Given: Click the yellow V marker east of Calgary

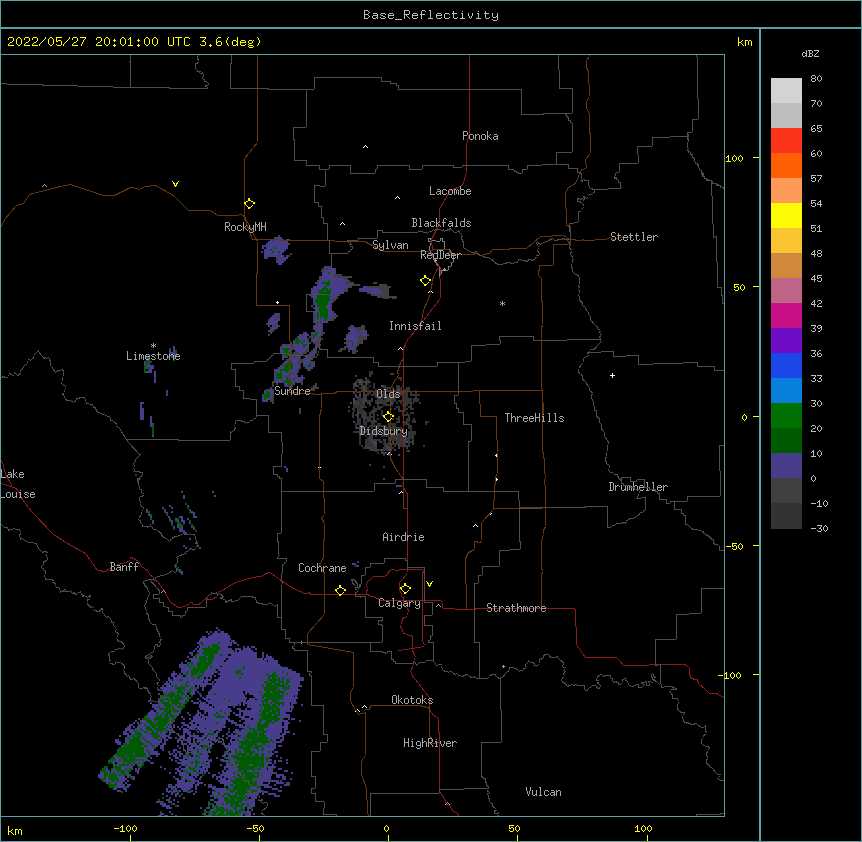Looking at the screenshot, I should pos(429,584).
